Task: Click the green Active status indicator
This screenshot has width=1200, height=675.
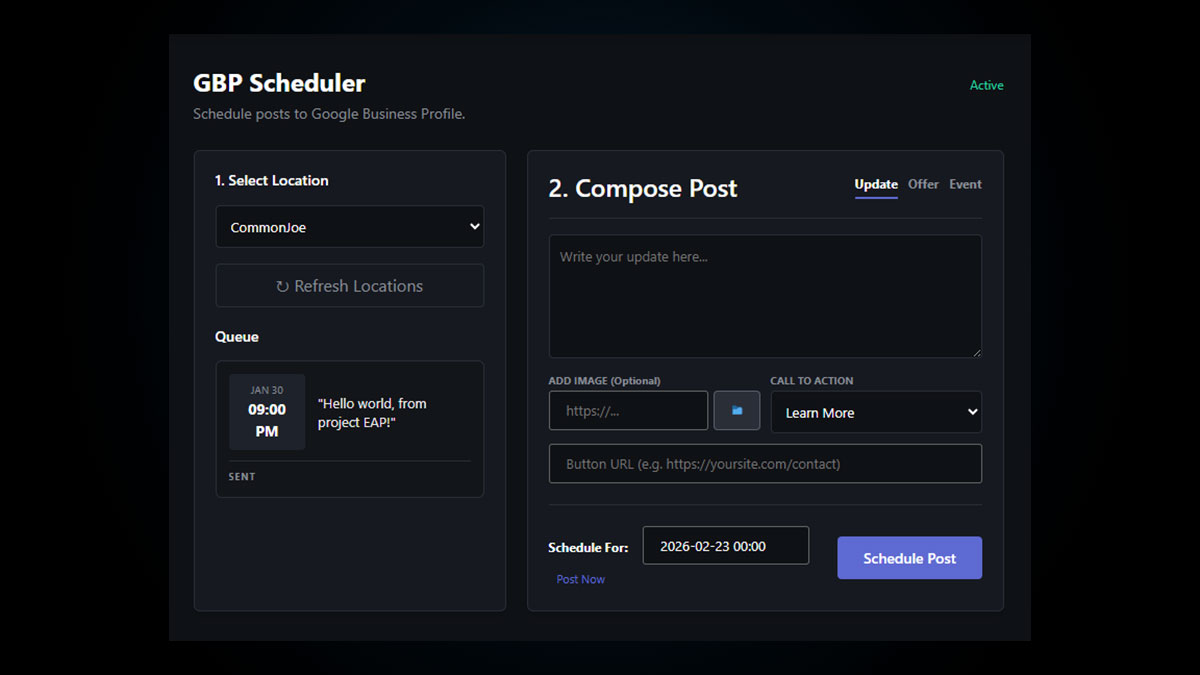Action: [x=986, y=86]
